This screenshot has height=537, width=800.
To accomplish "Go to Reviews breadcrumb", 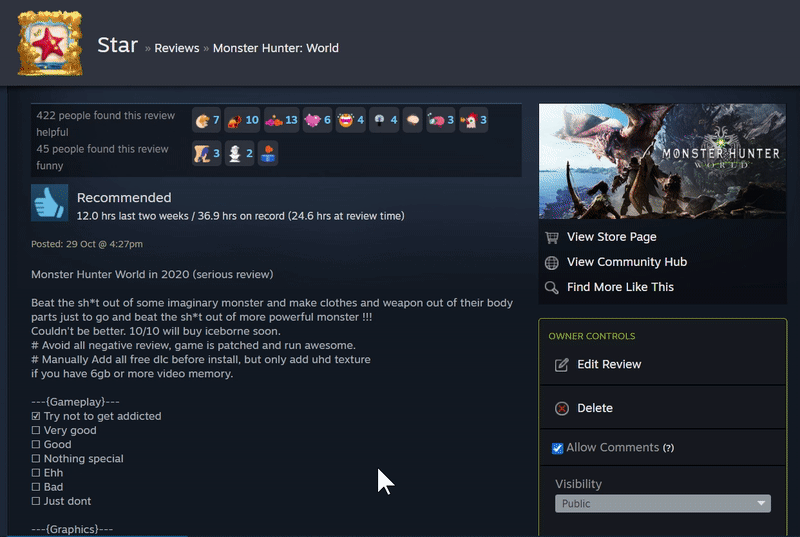I will pos(177,48).
